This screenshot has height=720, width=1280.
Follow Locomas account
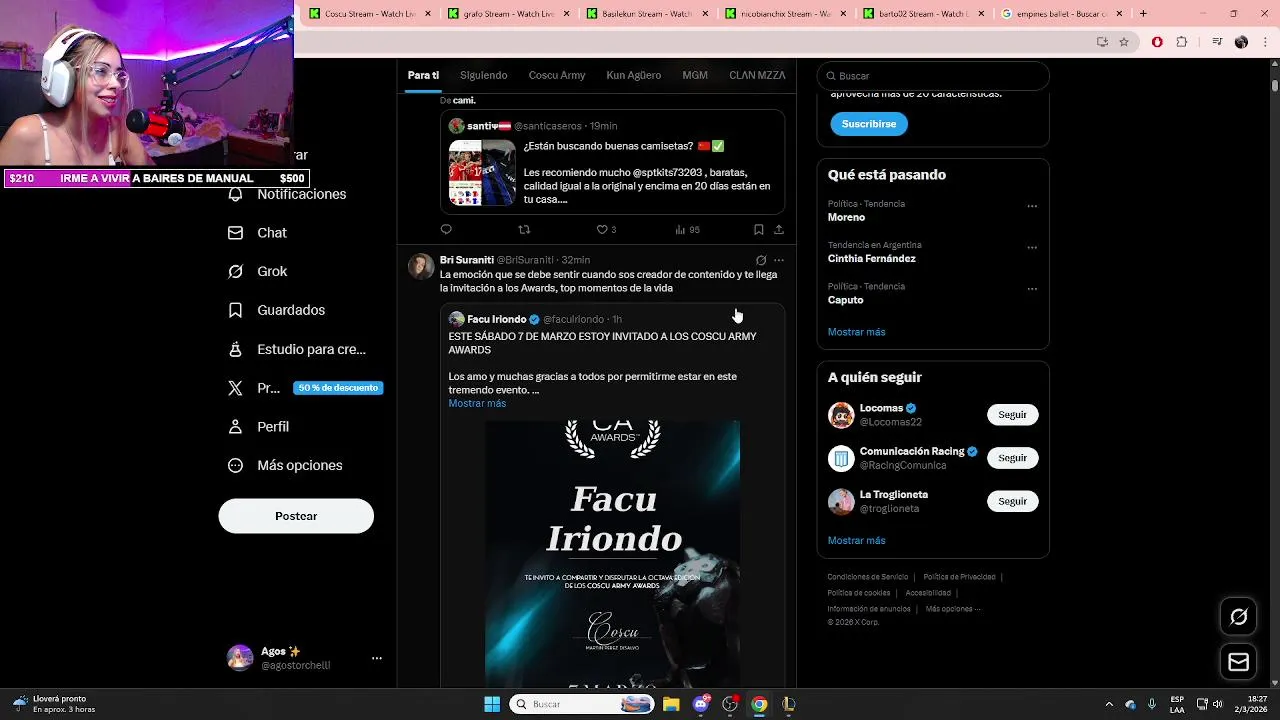[x=1012, y=415]
